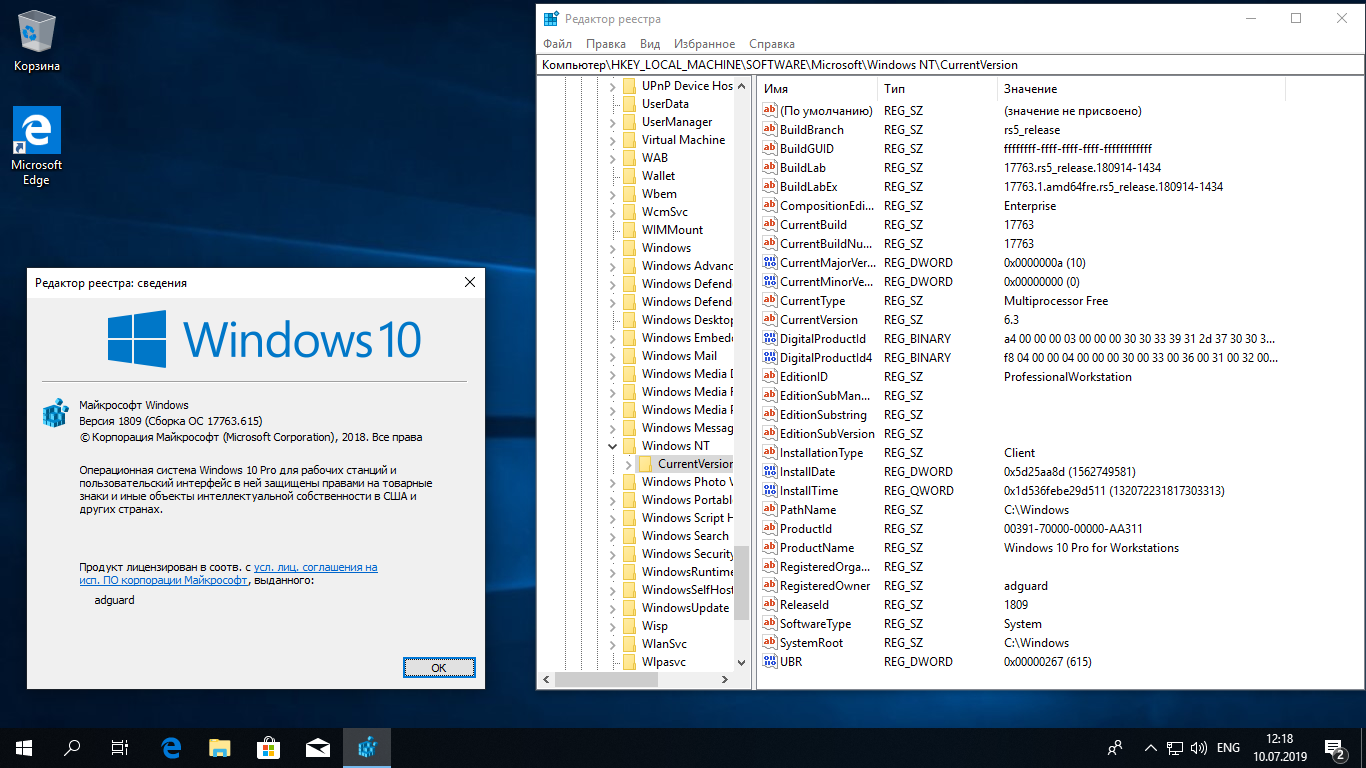Open the Файл menu

point(558,44)
